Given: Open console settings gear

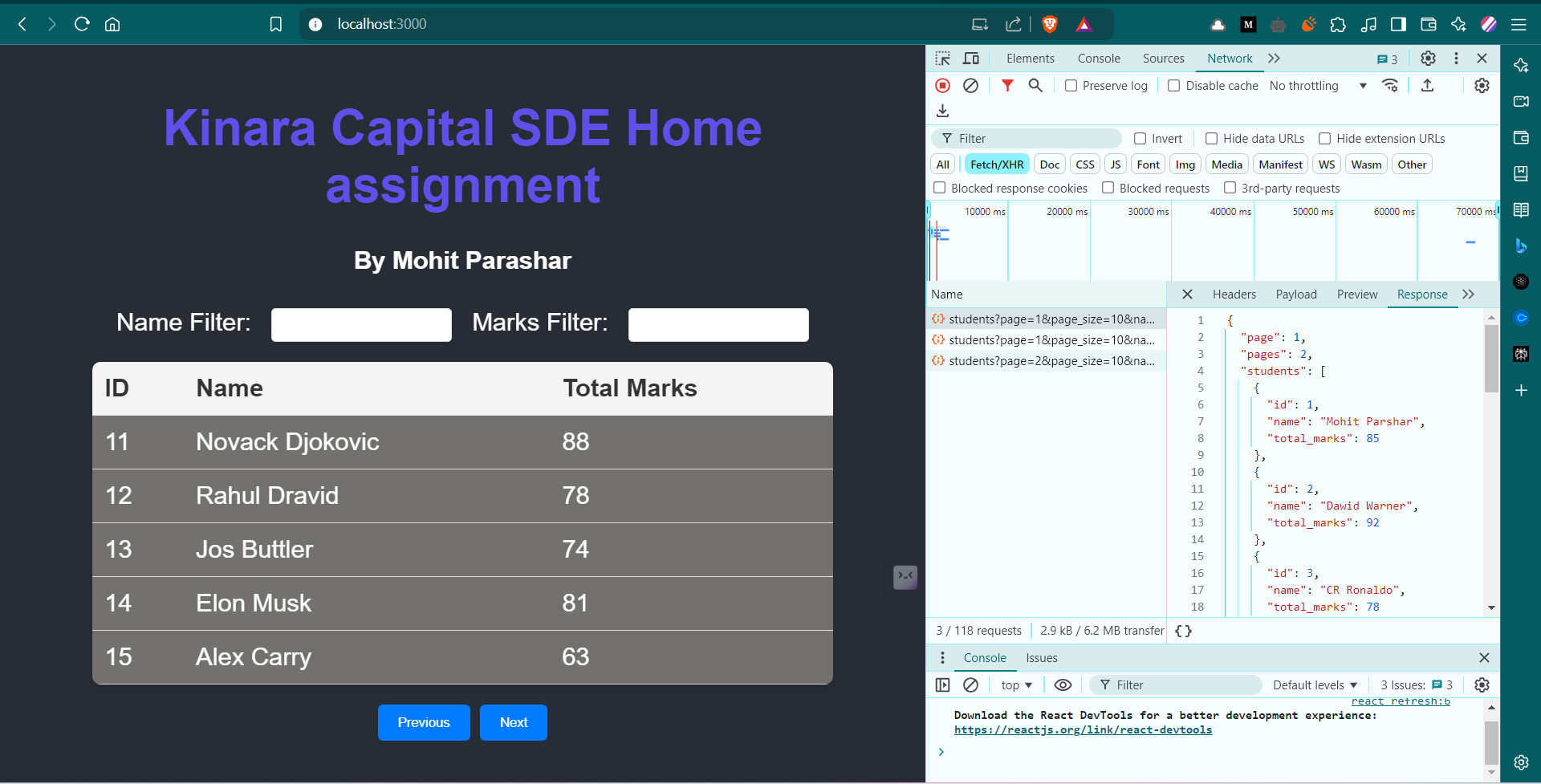Looking at the screenshot, I should point(1482,684).
